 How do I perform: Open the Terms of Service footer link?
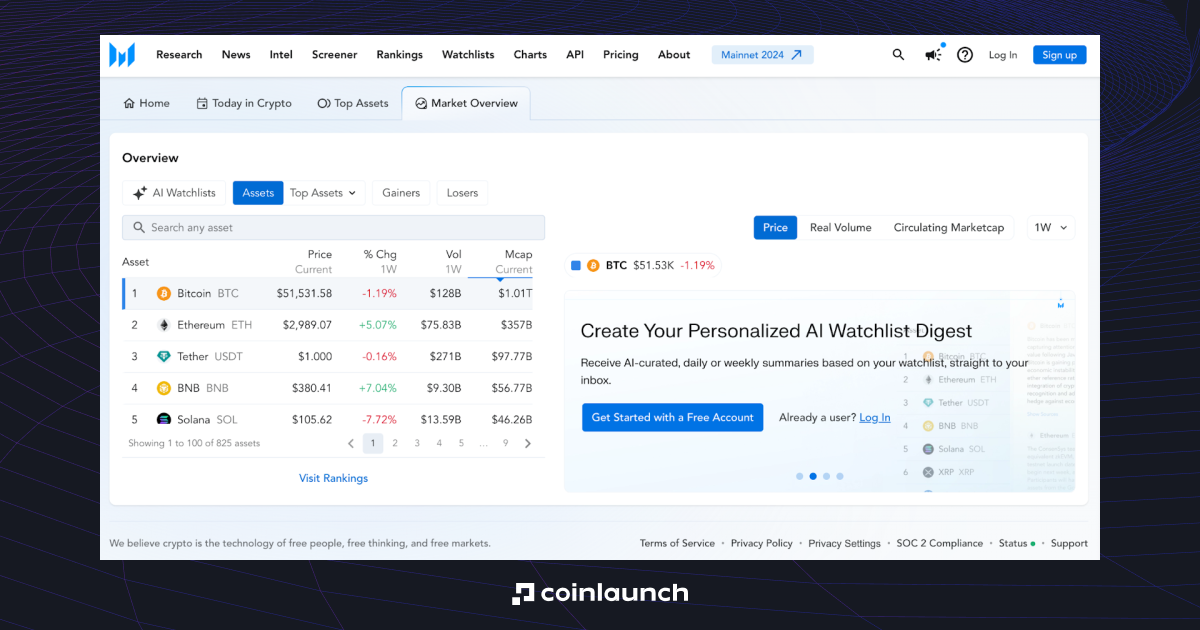(x=677, y=543)
